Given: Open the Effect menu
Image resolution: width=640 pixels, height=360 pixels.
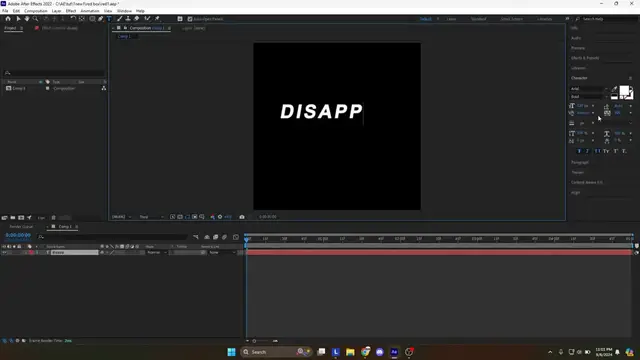Looking at the screenshot, I should click(71, 11).
